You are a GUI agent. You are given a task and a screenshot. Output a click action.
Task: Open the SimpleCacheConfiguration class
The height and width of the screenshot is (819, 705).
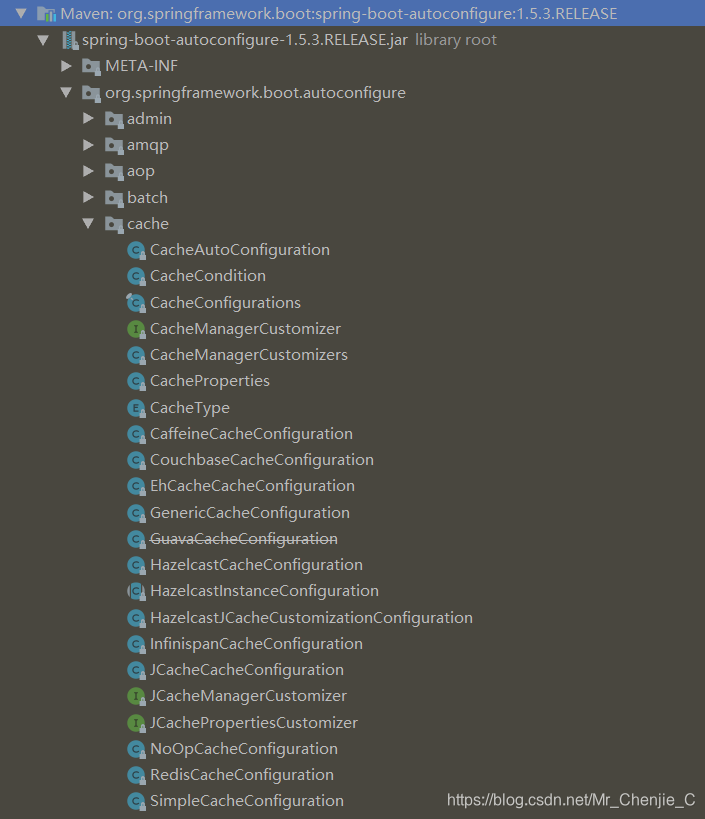click(x=247, y=801)
